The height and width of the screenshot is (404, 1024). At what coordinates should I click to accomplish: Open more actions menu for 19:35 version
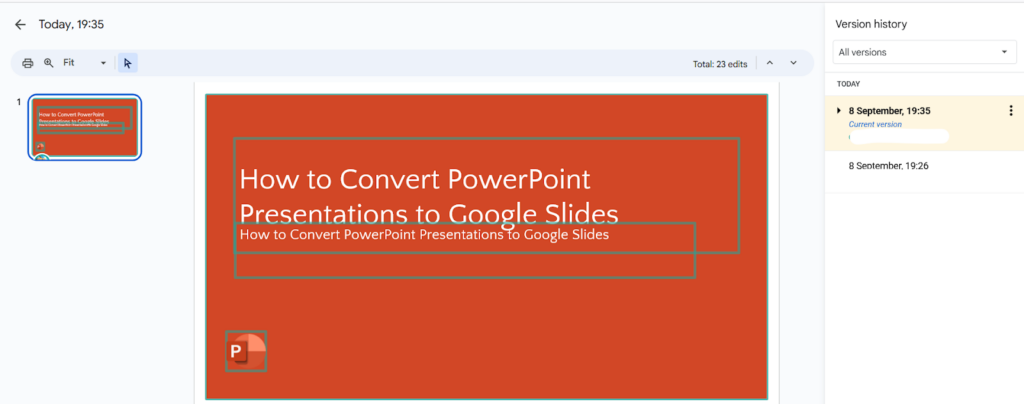coord(1010,111)
